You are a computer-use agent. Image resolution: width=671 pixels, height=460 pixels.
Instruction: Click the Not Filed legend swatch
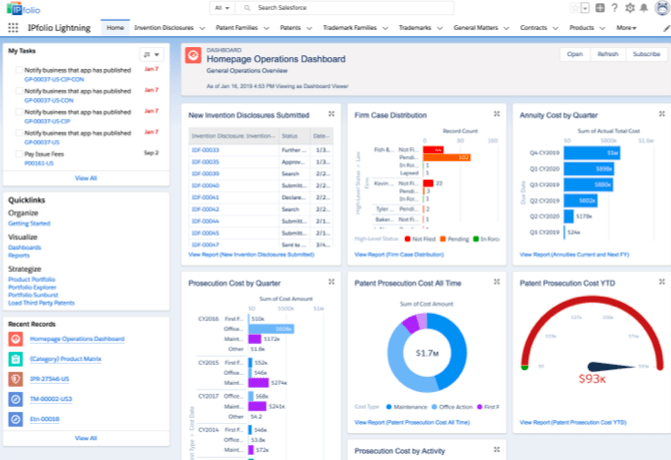(407, 239)
